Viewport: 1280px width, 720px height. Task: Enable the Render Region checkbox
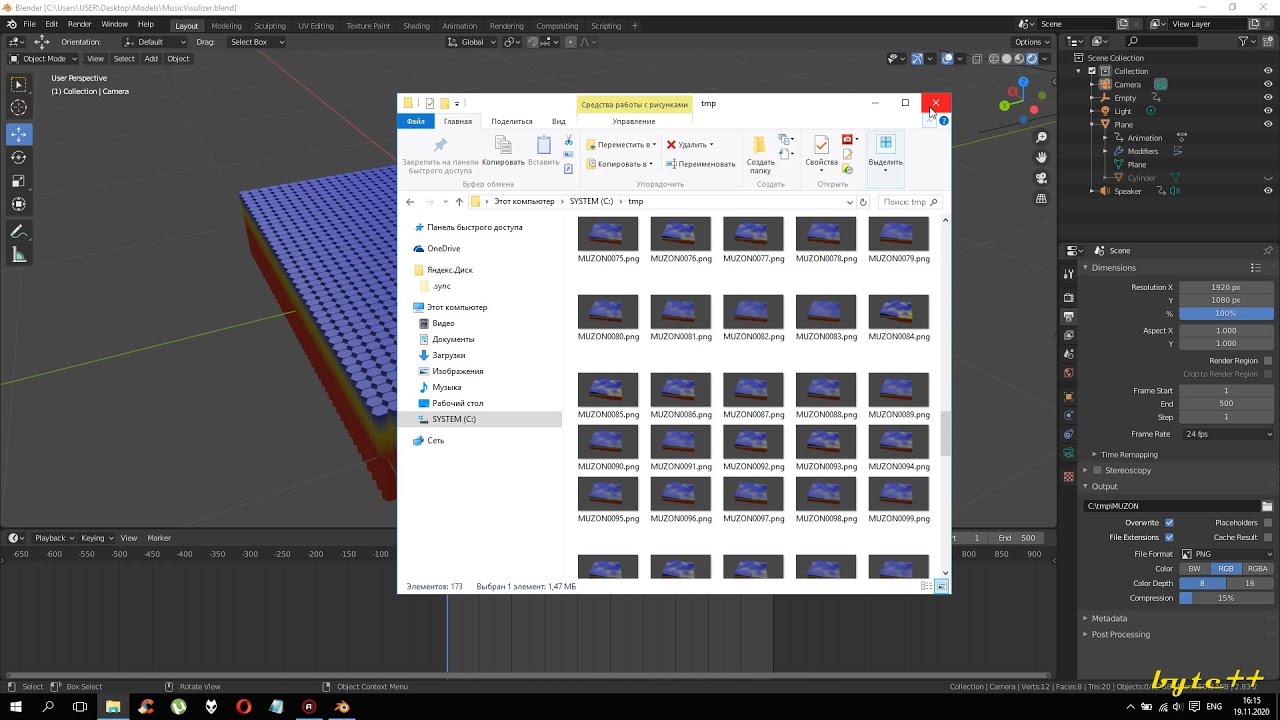tap(1268, 361)
